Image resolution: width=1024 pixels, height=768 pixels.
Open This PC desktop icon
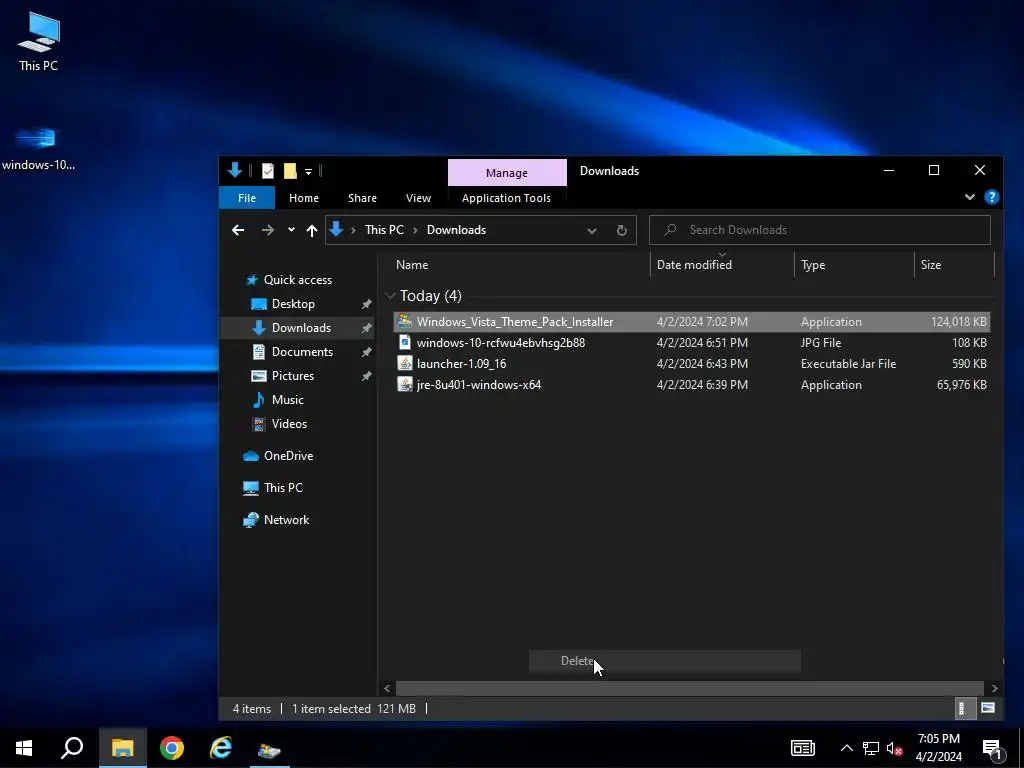point(39,42)
